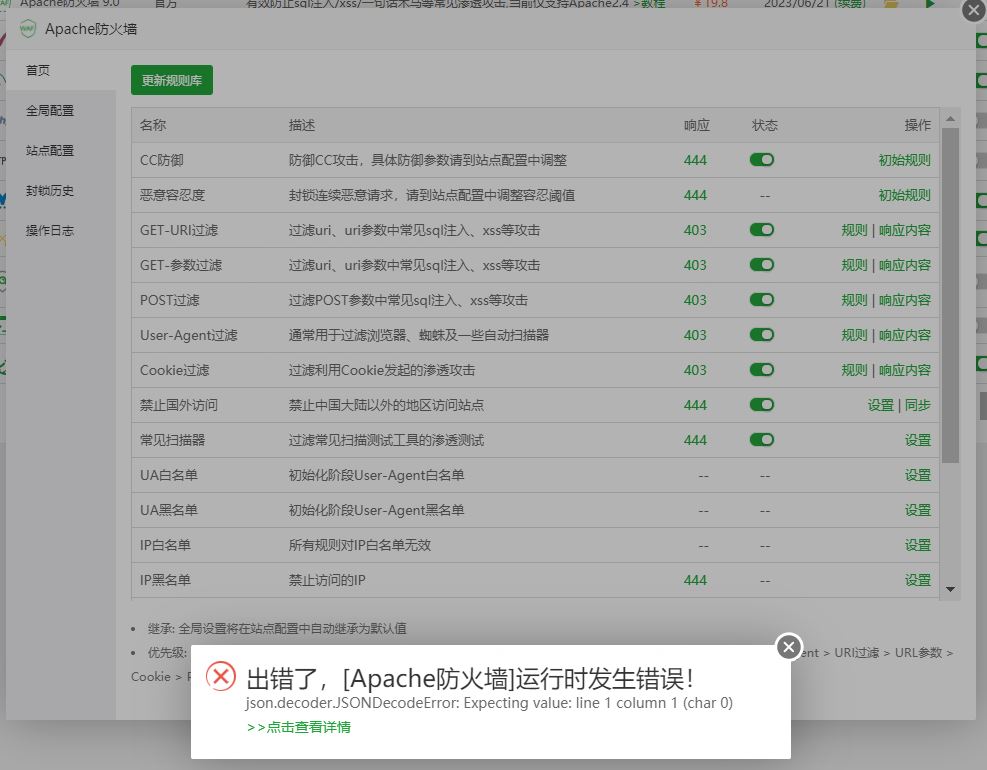Click response code 444 in 恶意容忍度 row
Viewport: 987px width, 770px height.
(x=696, y=195)
